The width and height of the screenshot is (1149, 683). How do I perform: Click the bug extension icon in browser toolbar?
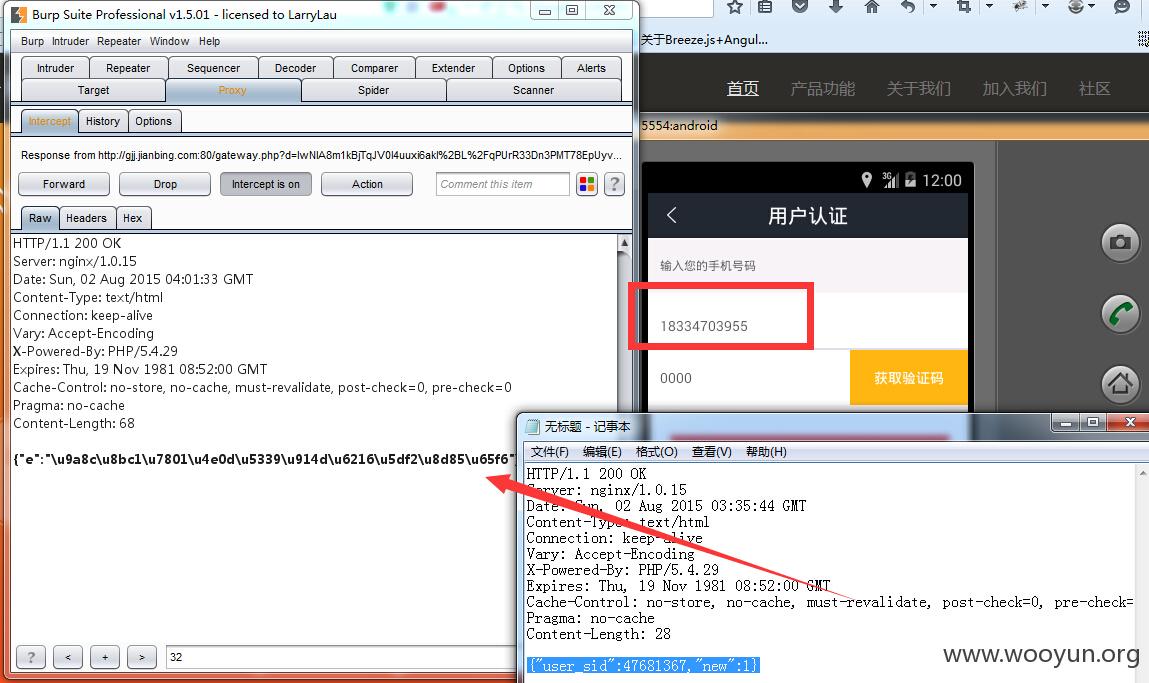coord(1020,7)
